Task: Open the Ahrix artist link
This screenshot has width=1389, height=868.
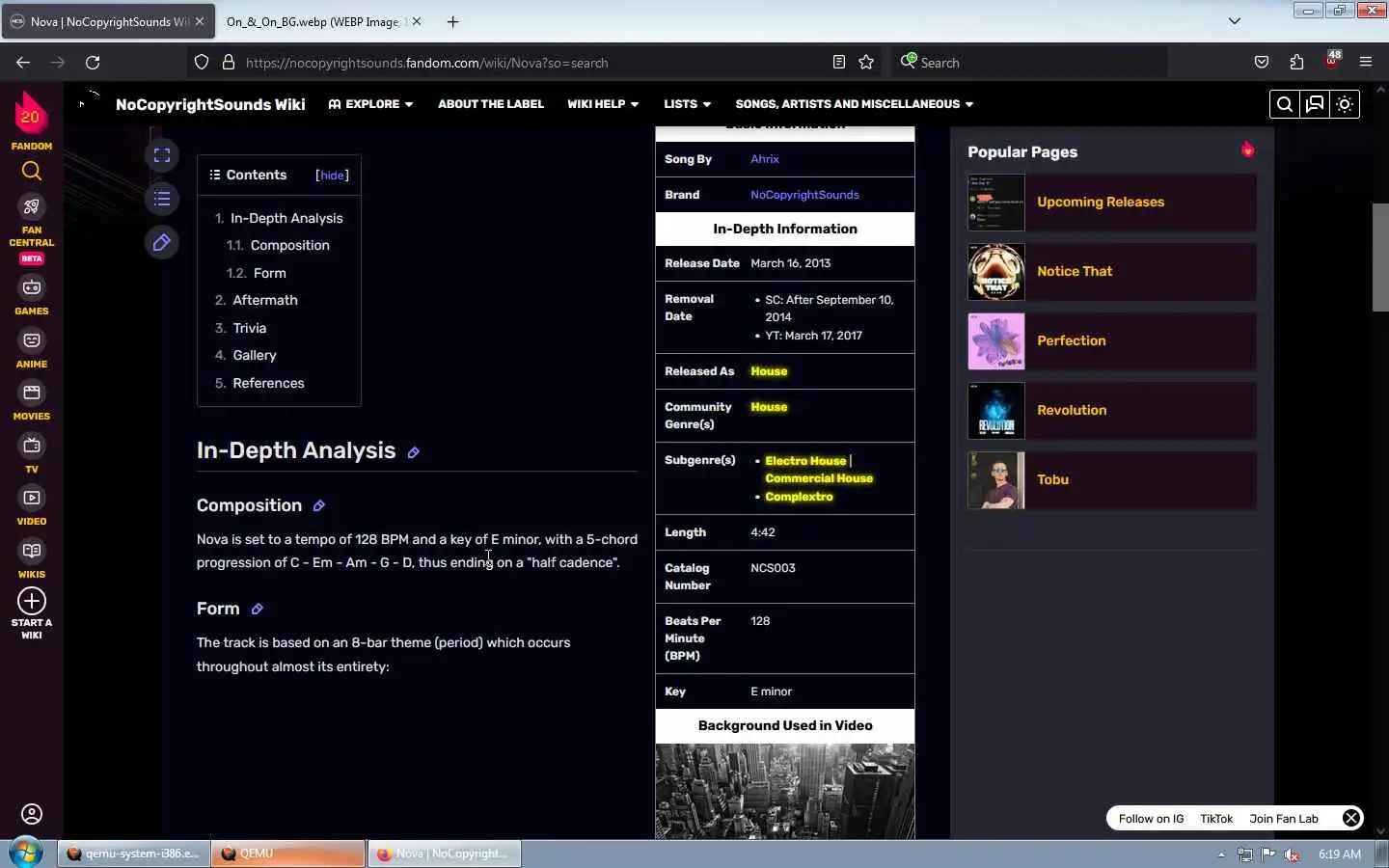Action: tap(764, 159)
